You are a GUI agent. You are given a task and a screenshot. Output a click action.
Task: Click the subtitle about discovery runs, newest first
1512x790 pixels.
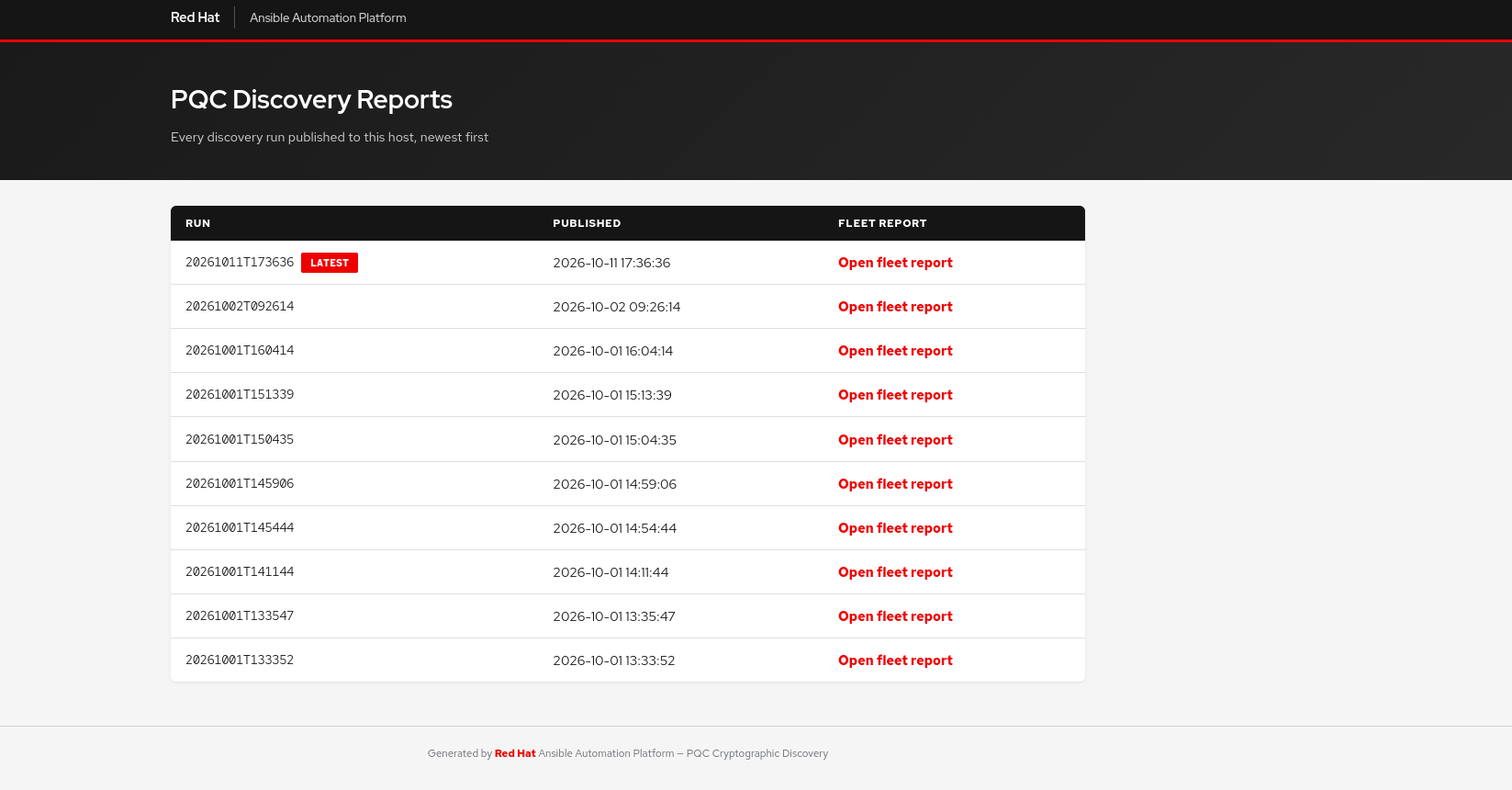pyautogui.click(x=330, y=137)
